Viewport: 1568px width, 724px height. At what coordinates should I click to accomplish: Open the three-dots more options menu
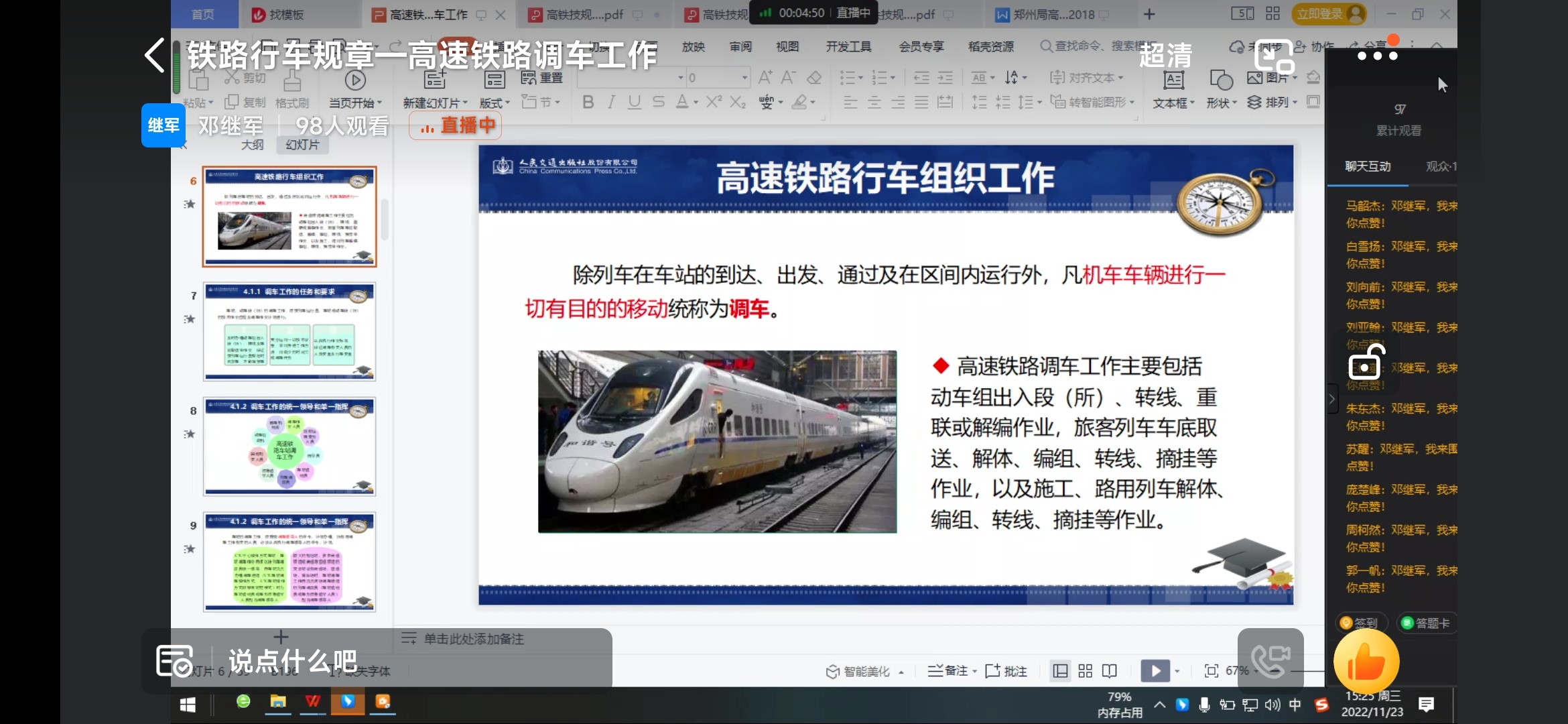coord(1377,56)
